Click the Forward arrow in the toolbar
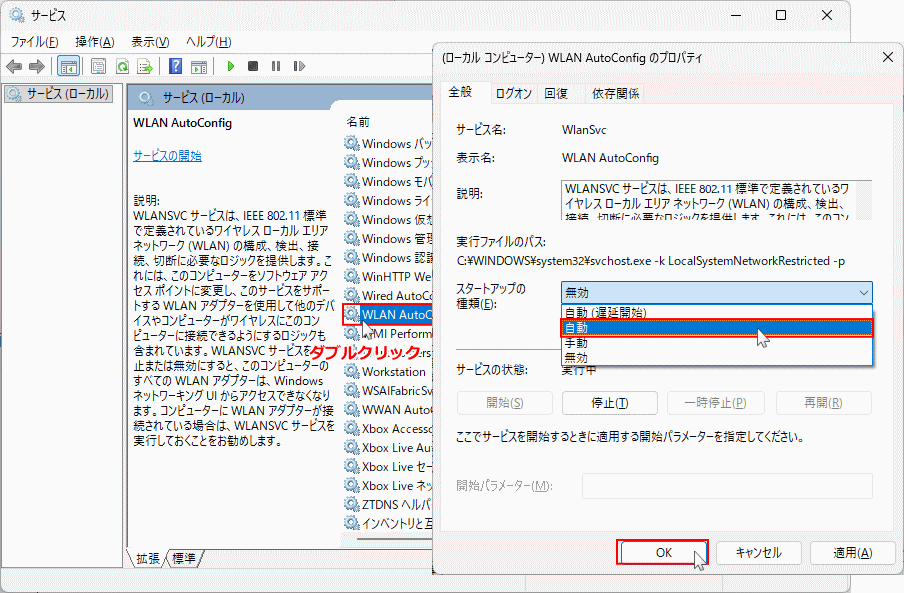 coord(37,66)
